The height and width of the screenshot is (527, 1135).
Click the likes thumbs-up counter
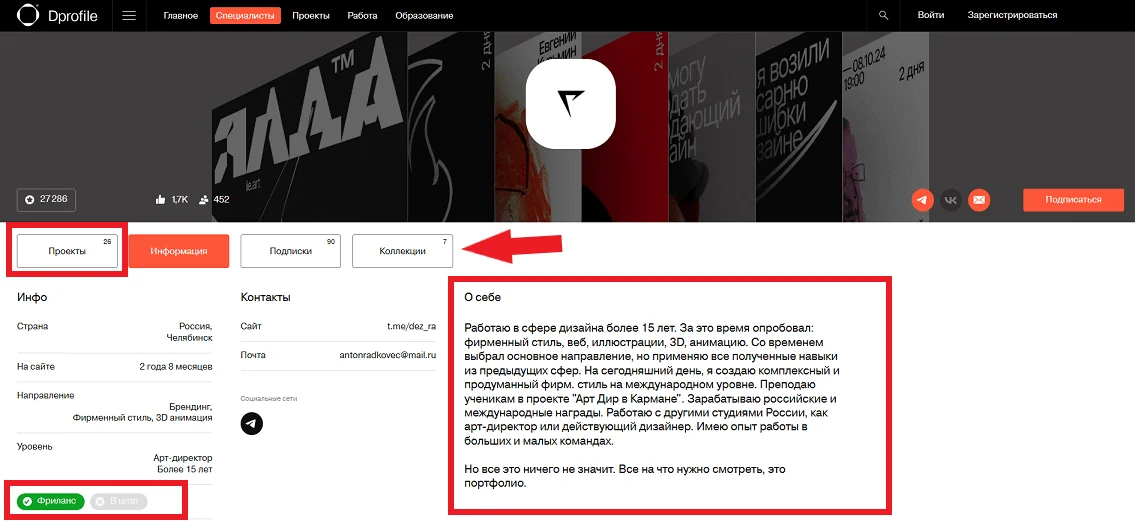coord(172,199)
